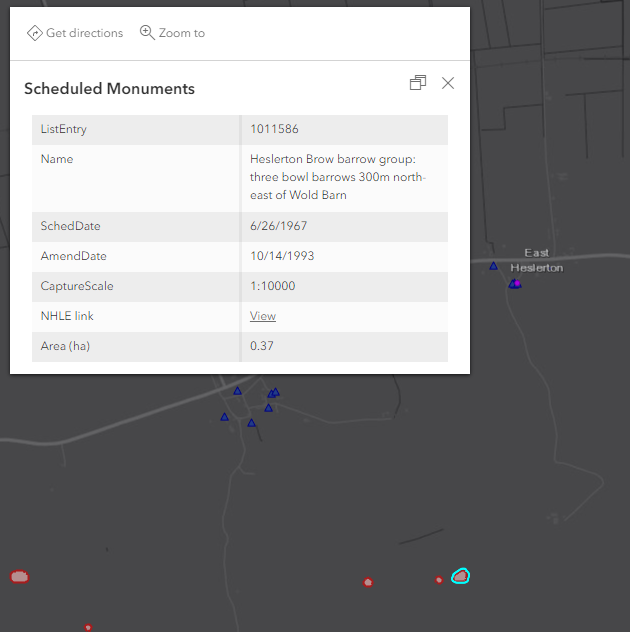
Task: Zoom to the selected monument
Action: click(x=173, y=33)
